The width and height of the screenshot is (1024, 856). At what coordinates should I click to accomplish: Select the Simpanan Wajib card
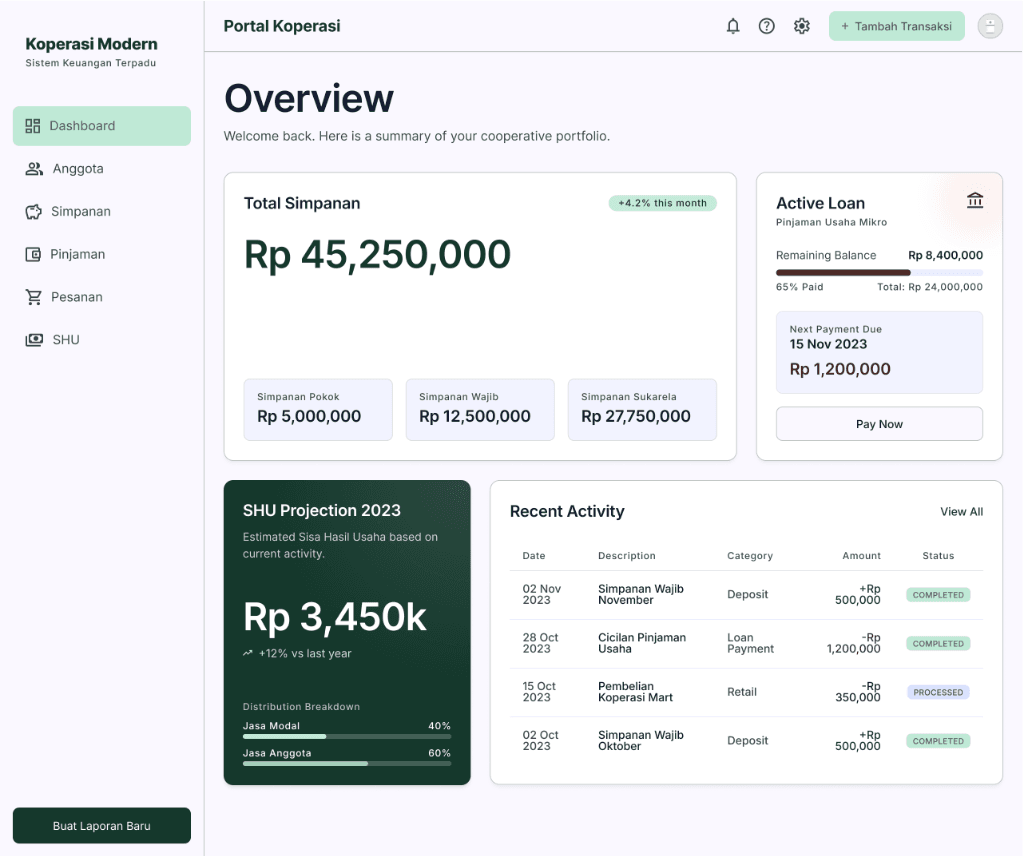click(x=480, y=409)
